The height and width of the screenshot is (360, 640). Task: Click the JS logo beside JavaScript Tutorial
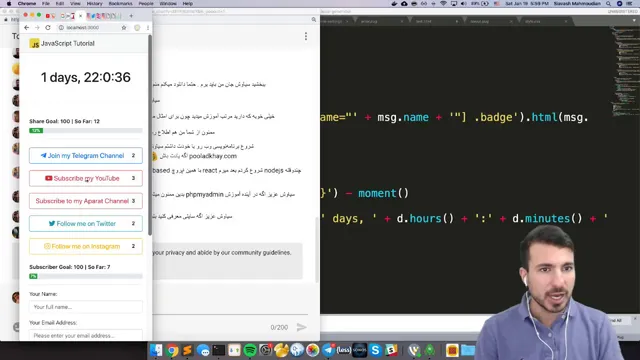coord(35,44)
